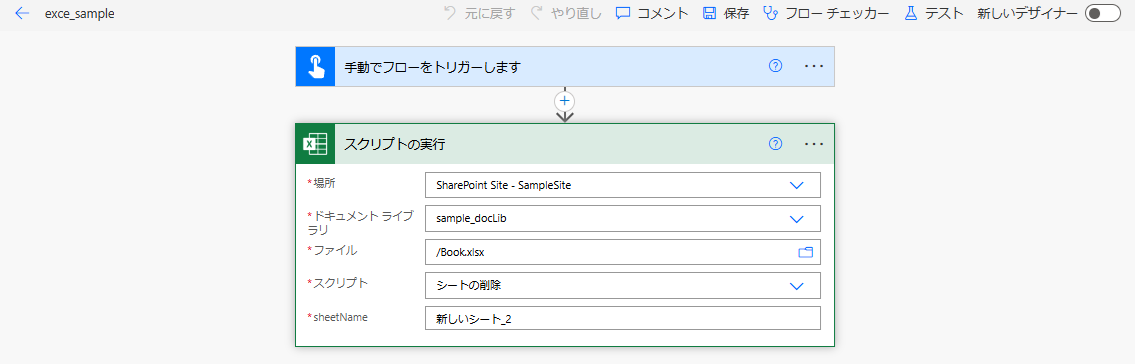Click やり直し redo button

pyautogui.click(x=565, y=13)
